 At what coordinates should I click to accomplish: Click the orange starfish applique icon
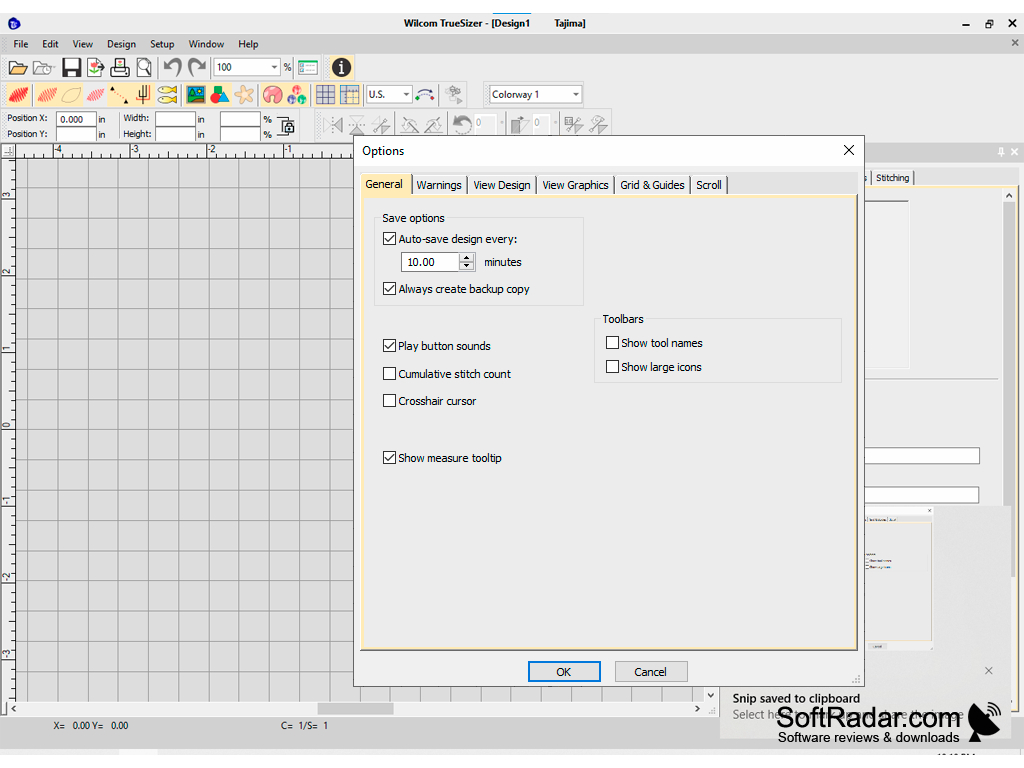244,95
